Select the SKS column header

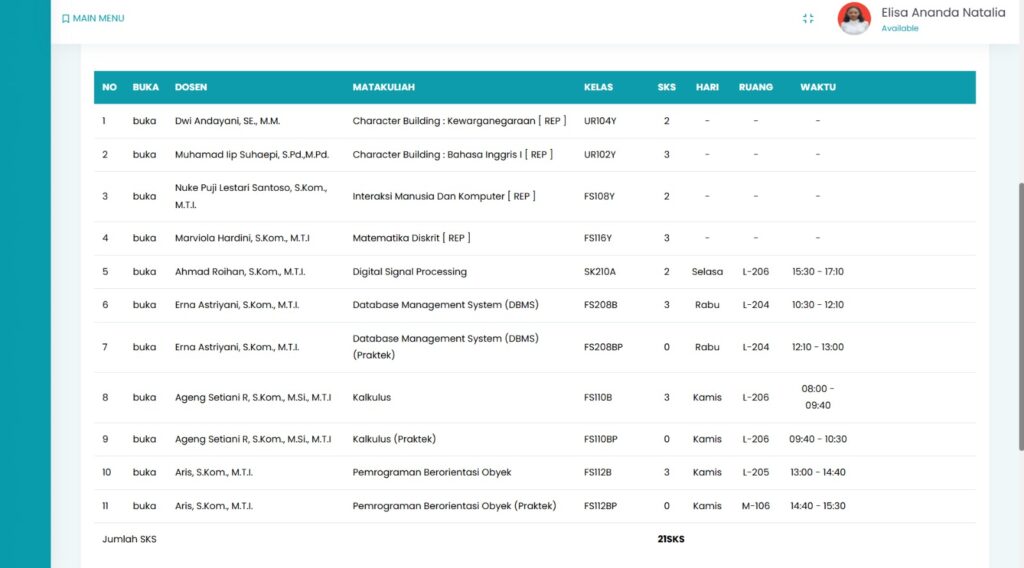pos(666,87)
